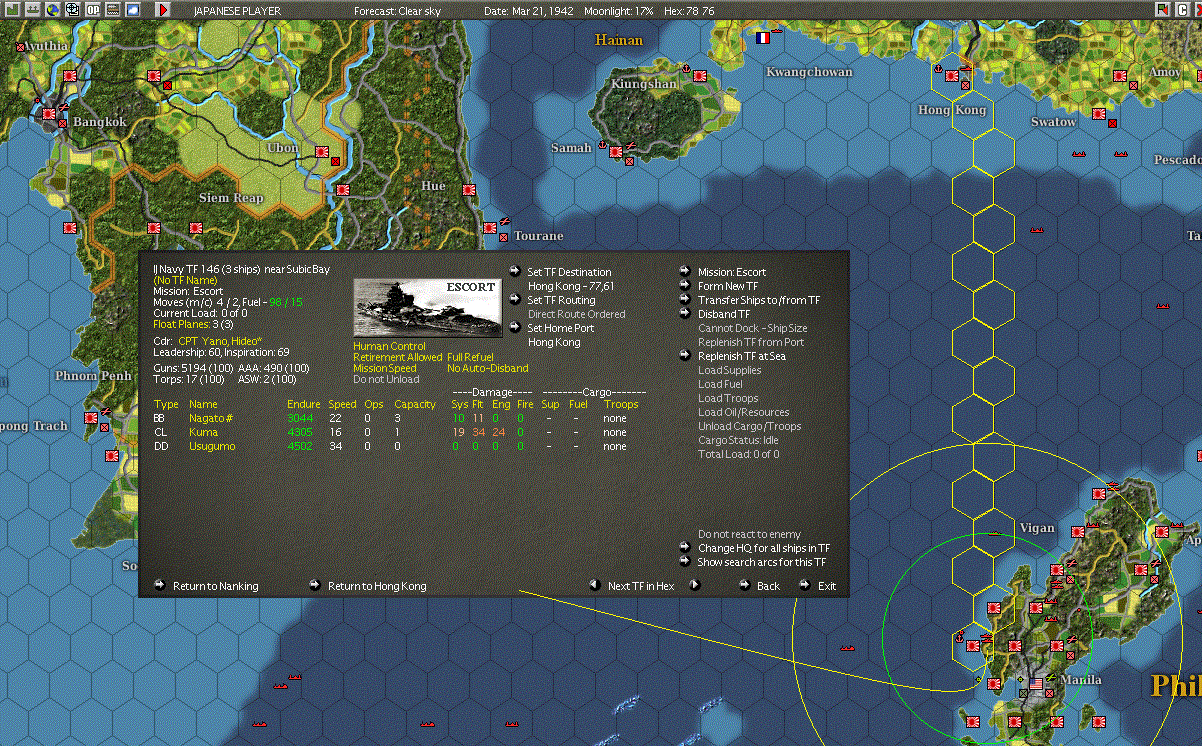Image resolution: width=1202 pixels, height=746 pixels.
Task: Click arrow beside Mission: Escort
Action: coord(685,271)
